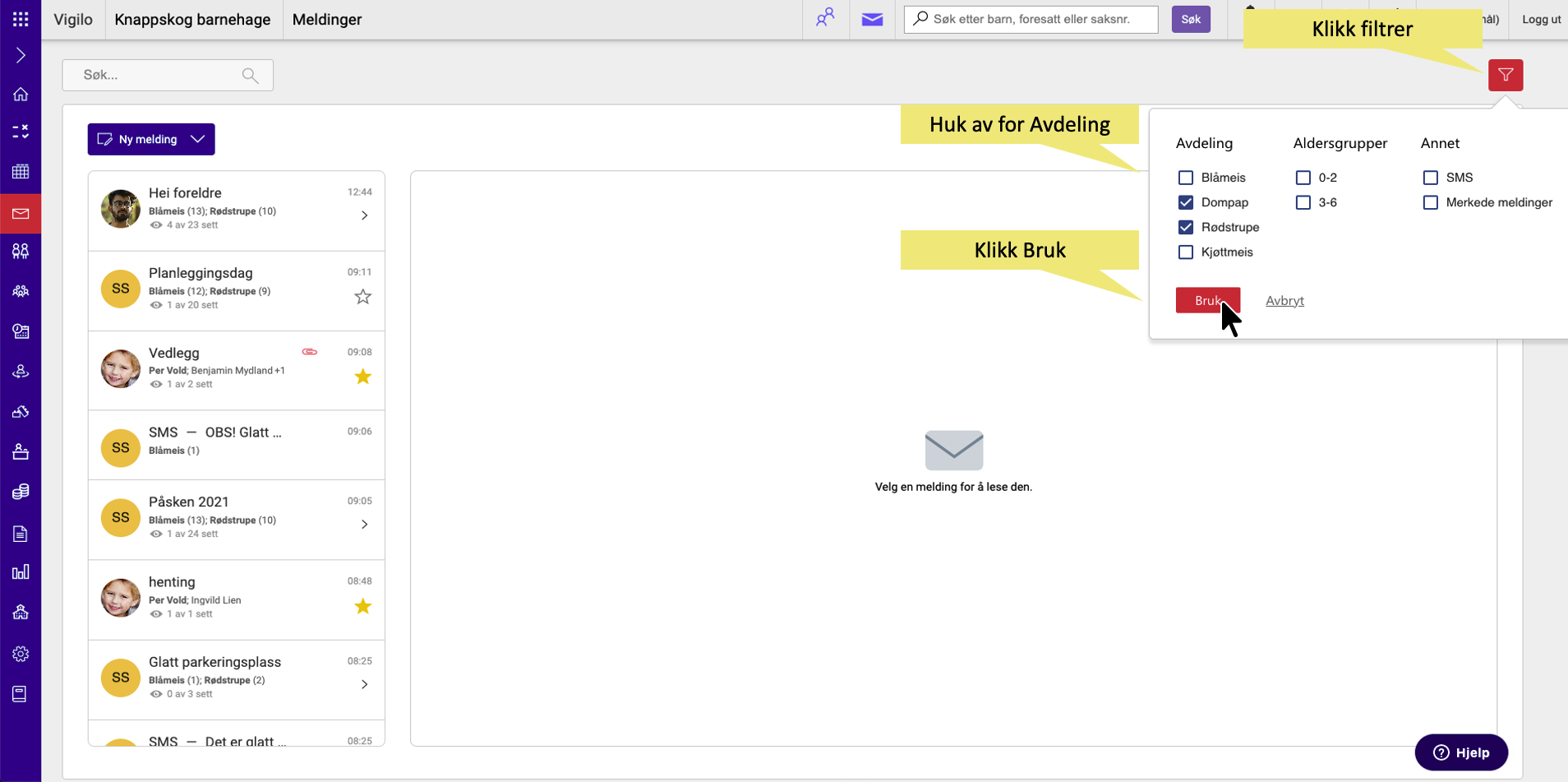Open the calendar grid icon in sidebar
Screen dimensions: 1568x782
21,172
